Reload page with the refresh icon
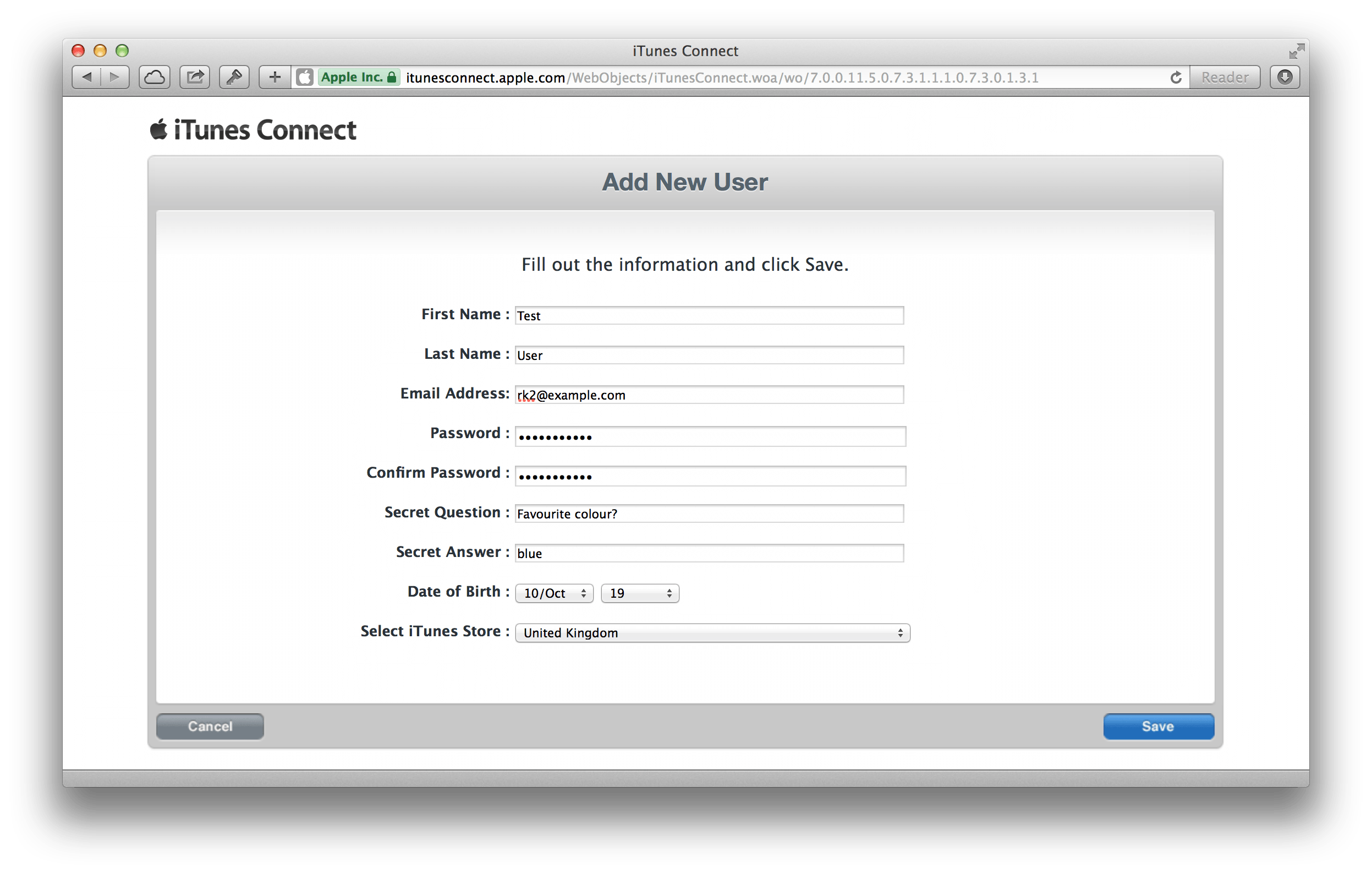The width and height of the screenshot is (1372, 874). click(x=1176, y=78)
